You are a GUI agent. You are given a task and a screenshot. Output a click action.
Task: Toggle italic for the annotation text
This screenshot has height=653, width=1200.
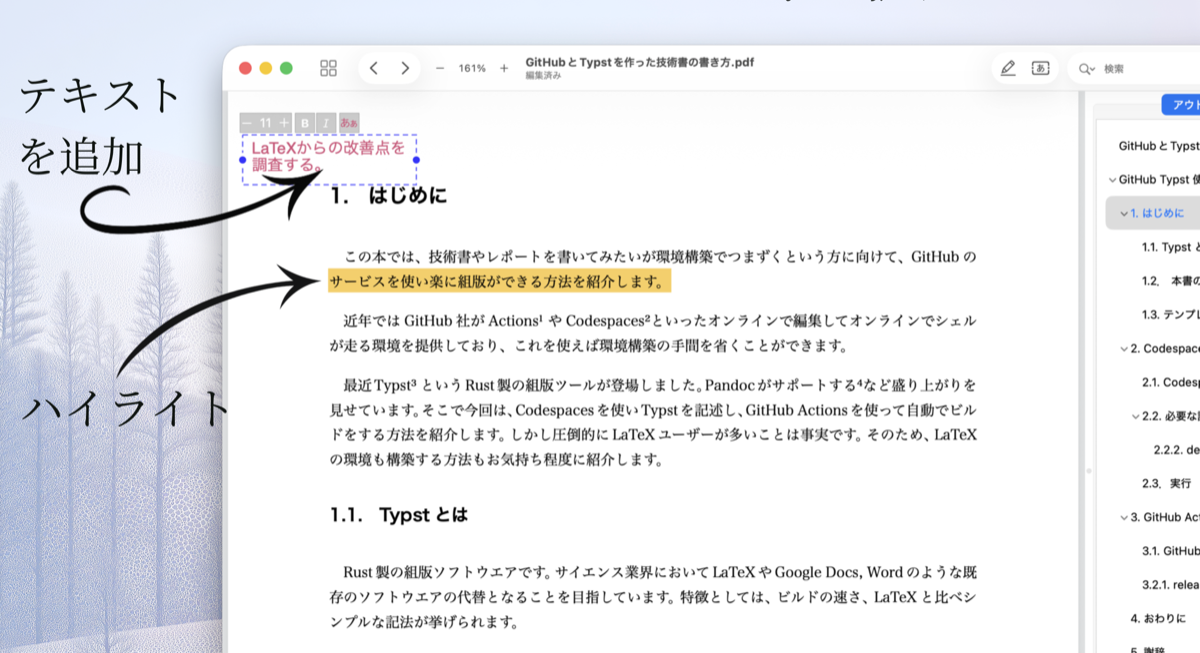[326, 122]
